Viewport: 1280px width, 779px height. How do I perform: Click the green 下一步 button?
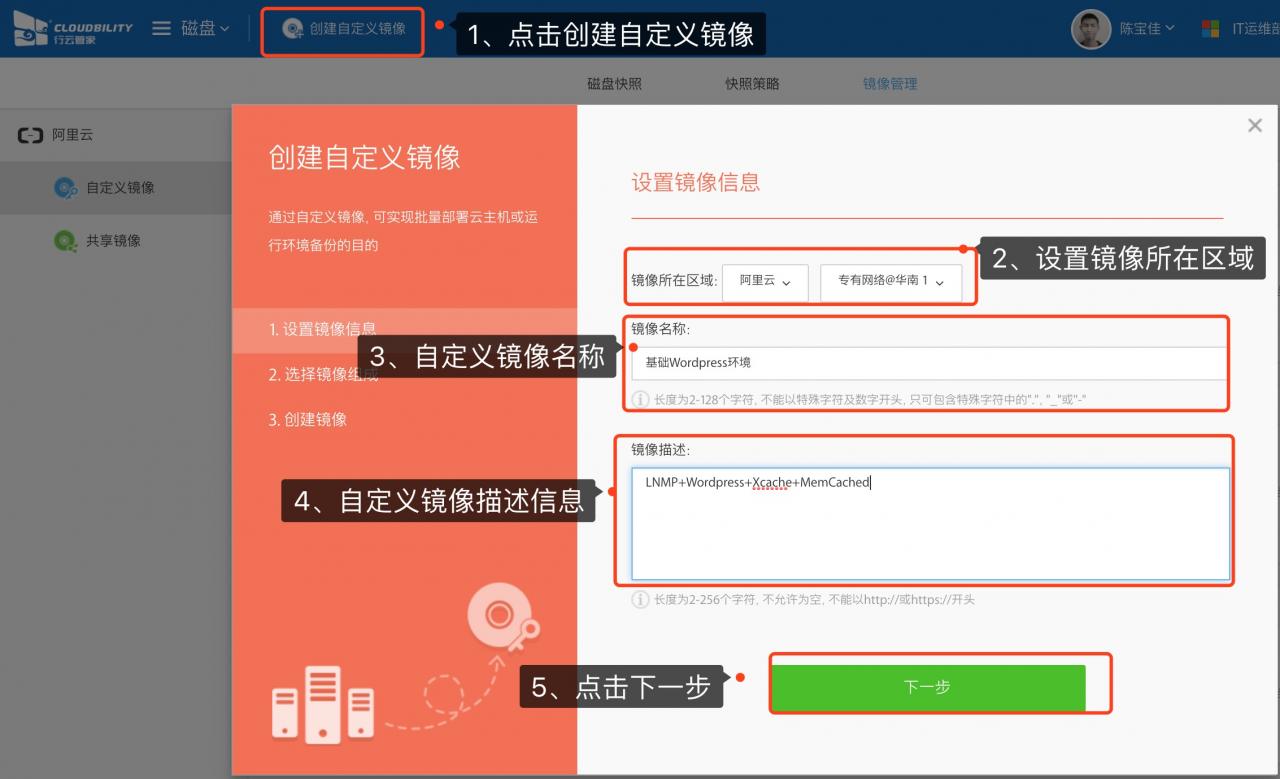[928, 687]
